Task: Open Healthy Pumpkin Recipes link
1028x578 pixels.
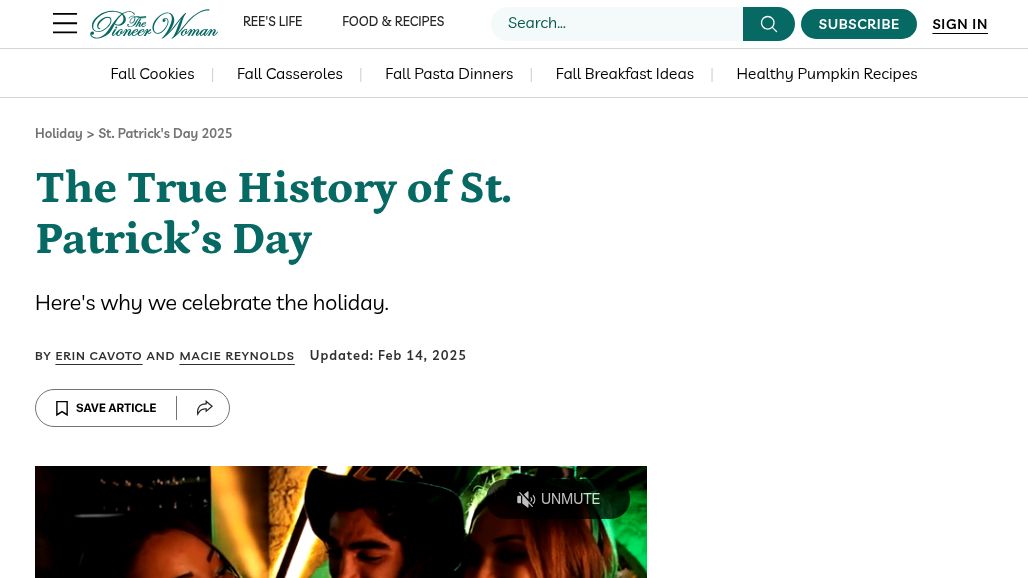Action: click(826, 74)
